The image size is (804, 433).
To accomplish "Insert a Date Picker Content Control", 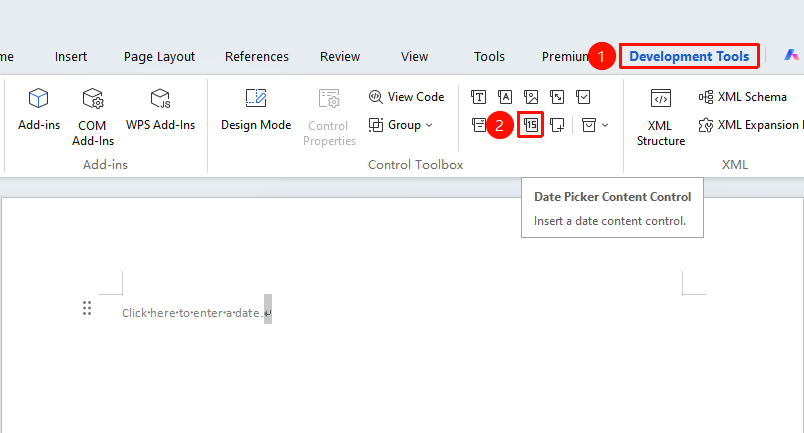I will 531,125.
